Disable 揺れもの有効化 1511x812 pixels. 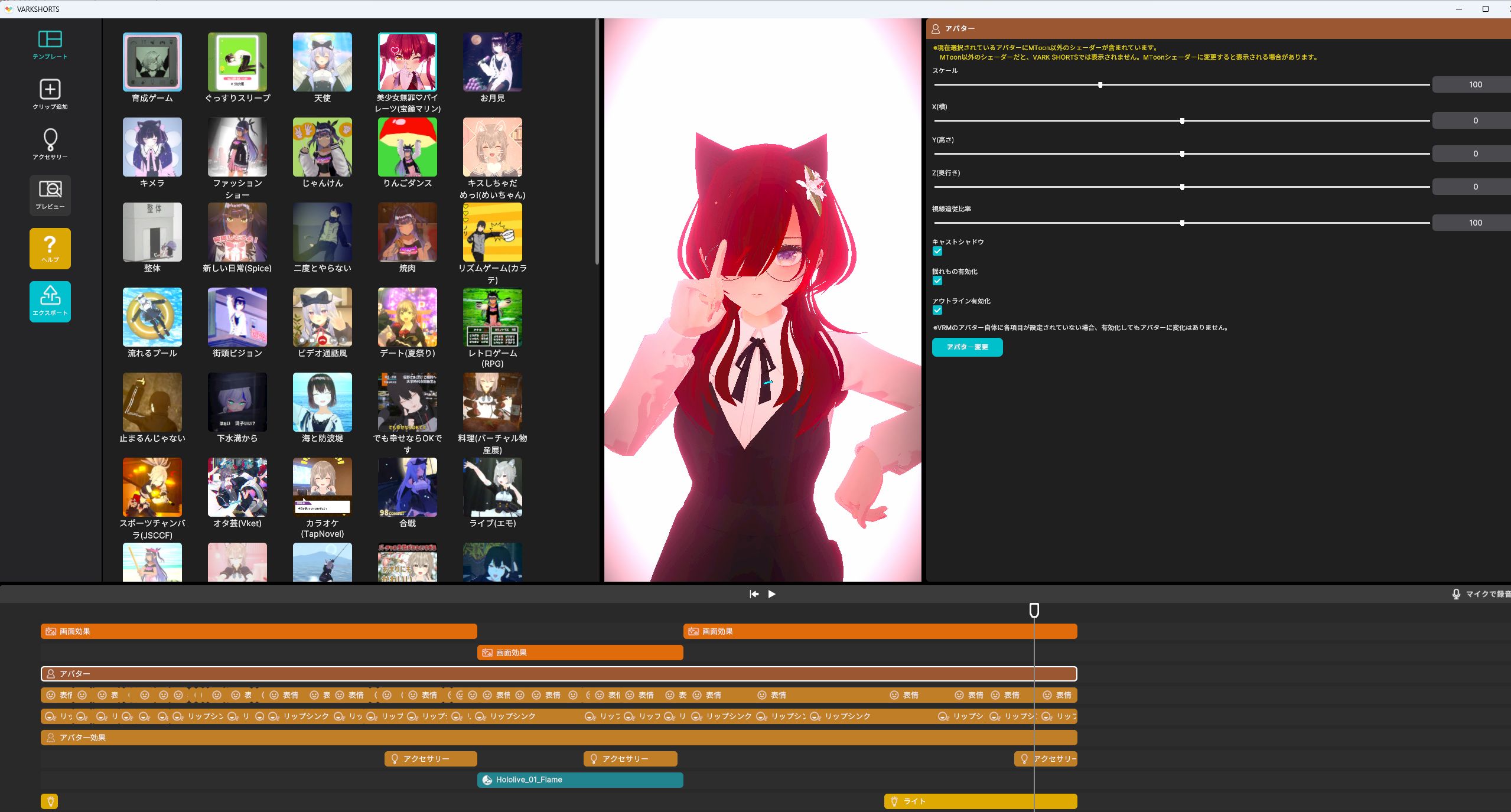pos(937,281)
